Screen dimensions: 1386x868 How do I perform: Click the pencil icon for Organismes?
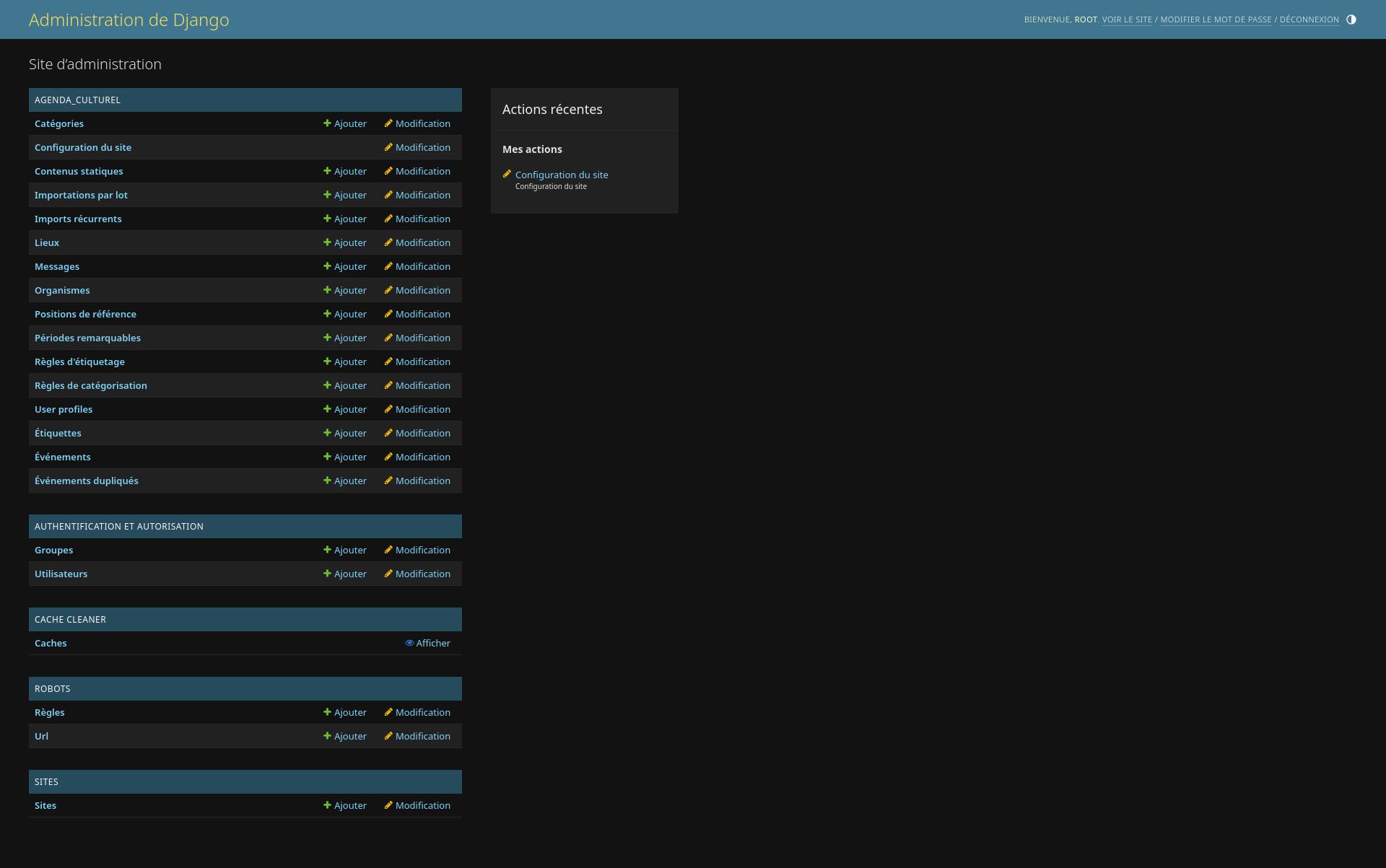tap(388, 290)
